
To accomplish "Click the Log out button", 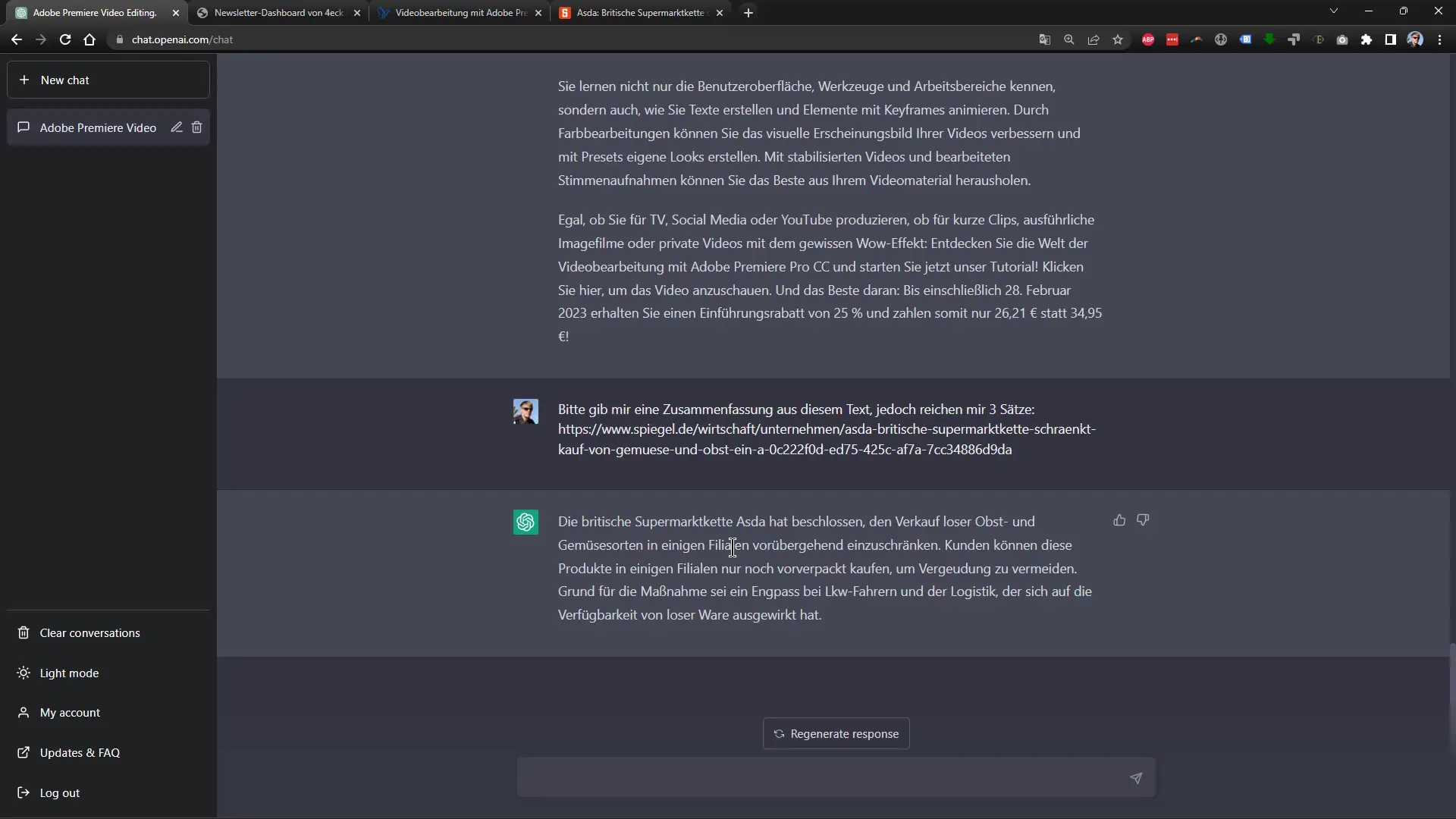I will [60, 792].
